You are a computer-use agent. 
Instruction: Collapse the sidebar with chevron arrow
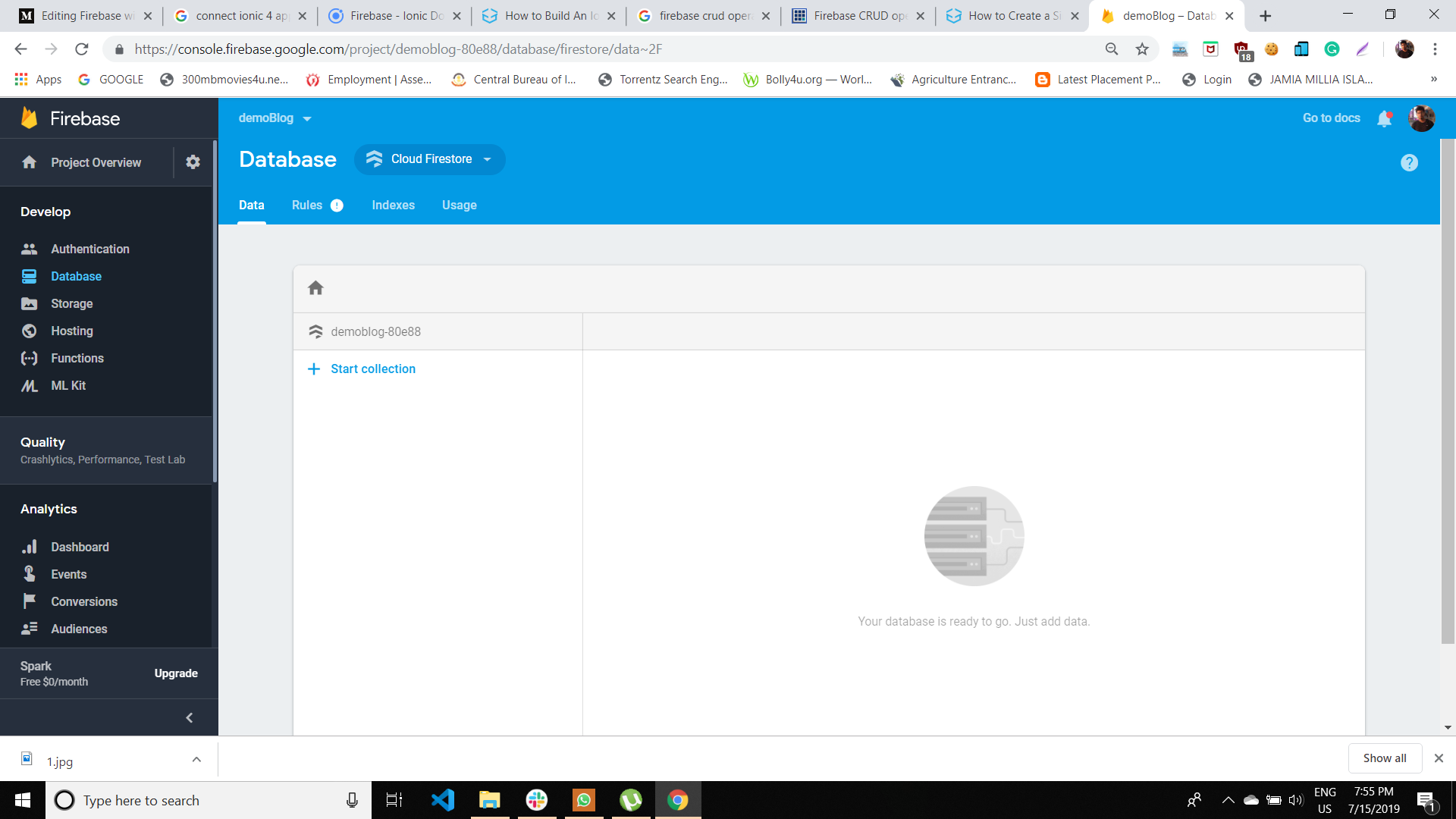click(x=190, y=717)
